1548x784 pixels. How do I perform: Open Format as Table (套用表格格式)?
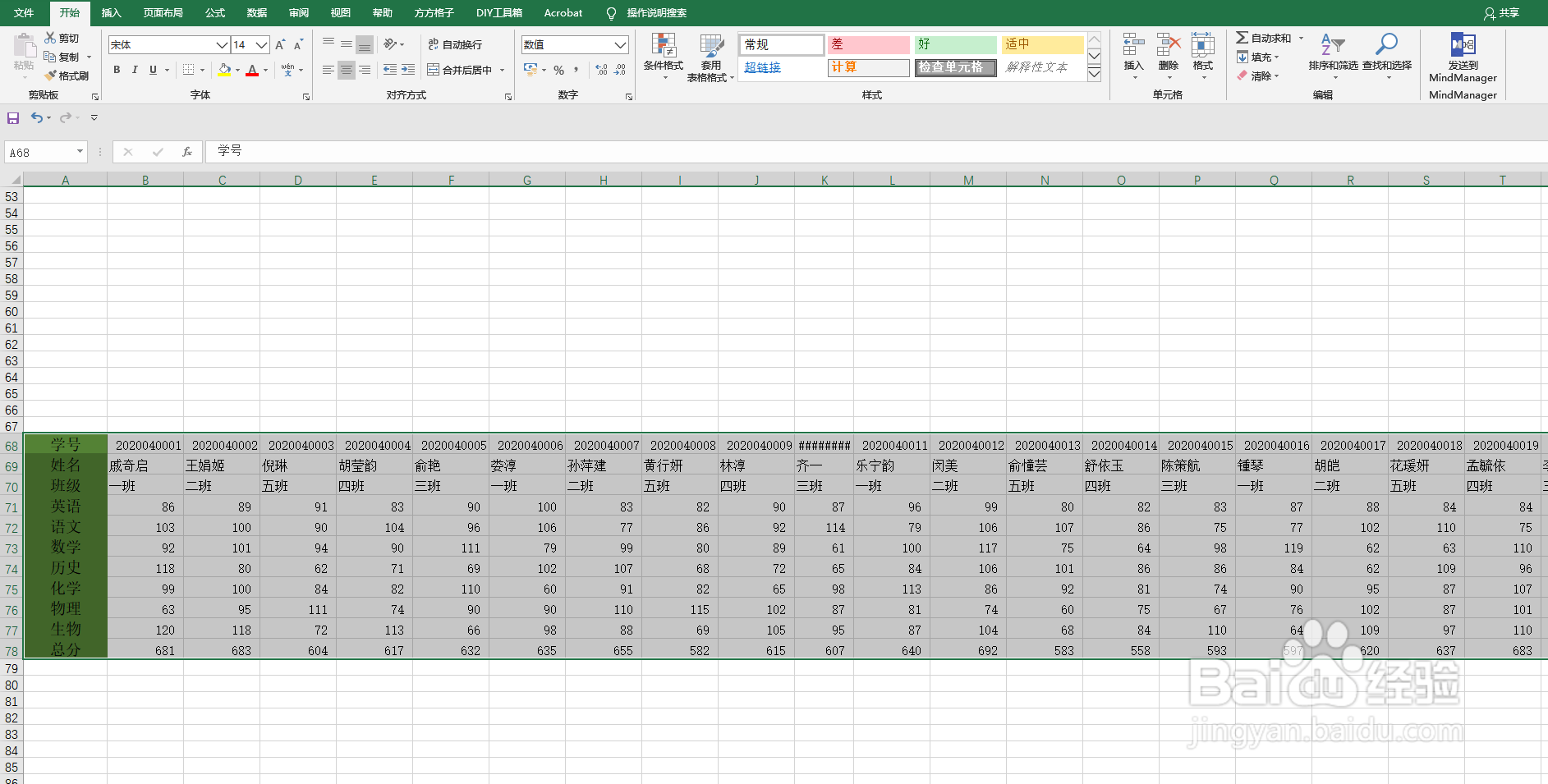pos(710,57)
